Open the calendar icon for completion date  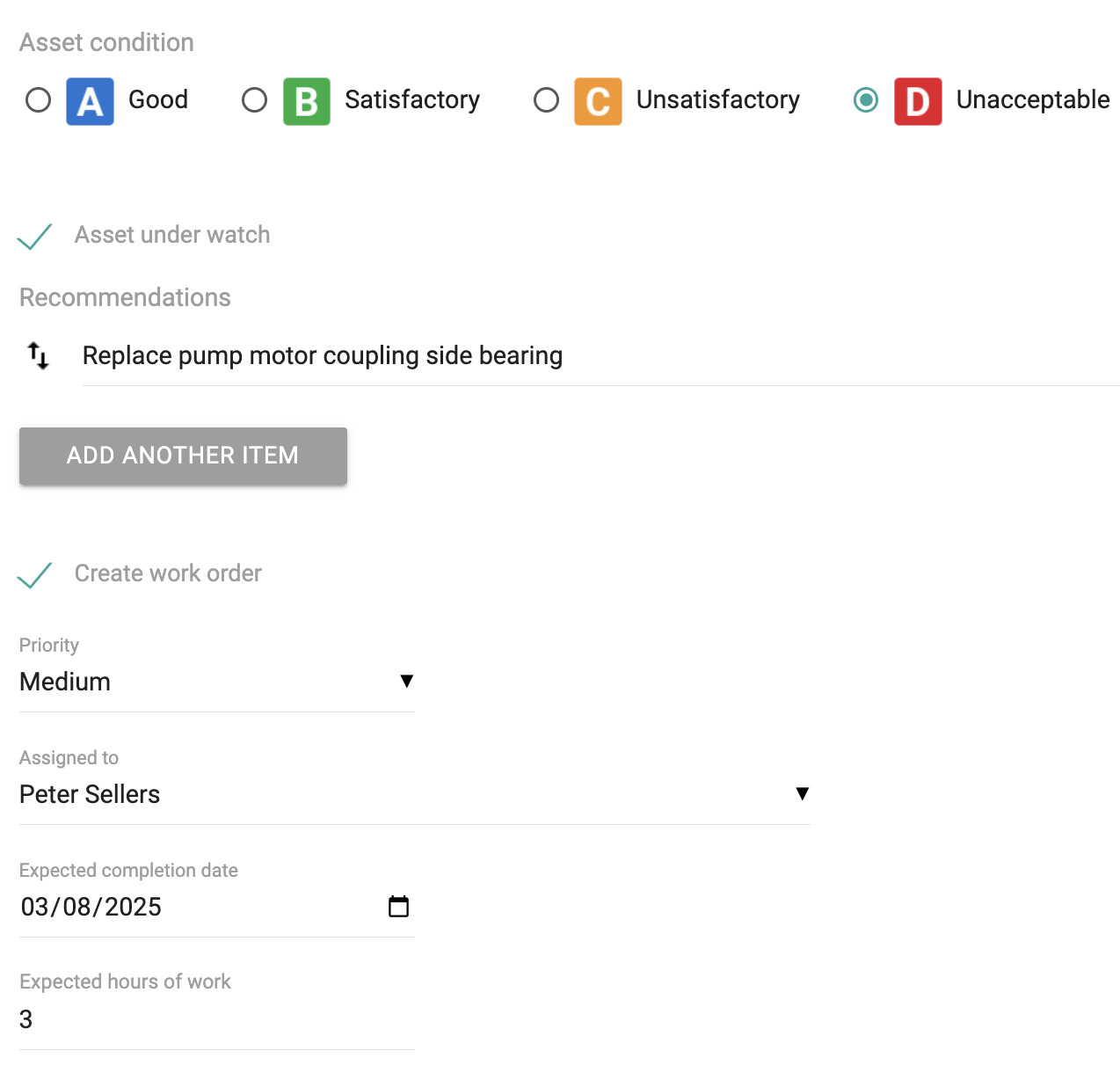[x=399, y=906]
